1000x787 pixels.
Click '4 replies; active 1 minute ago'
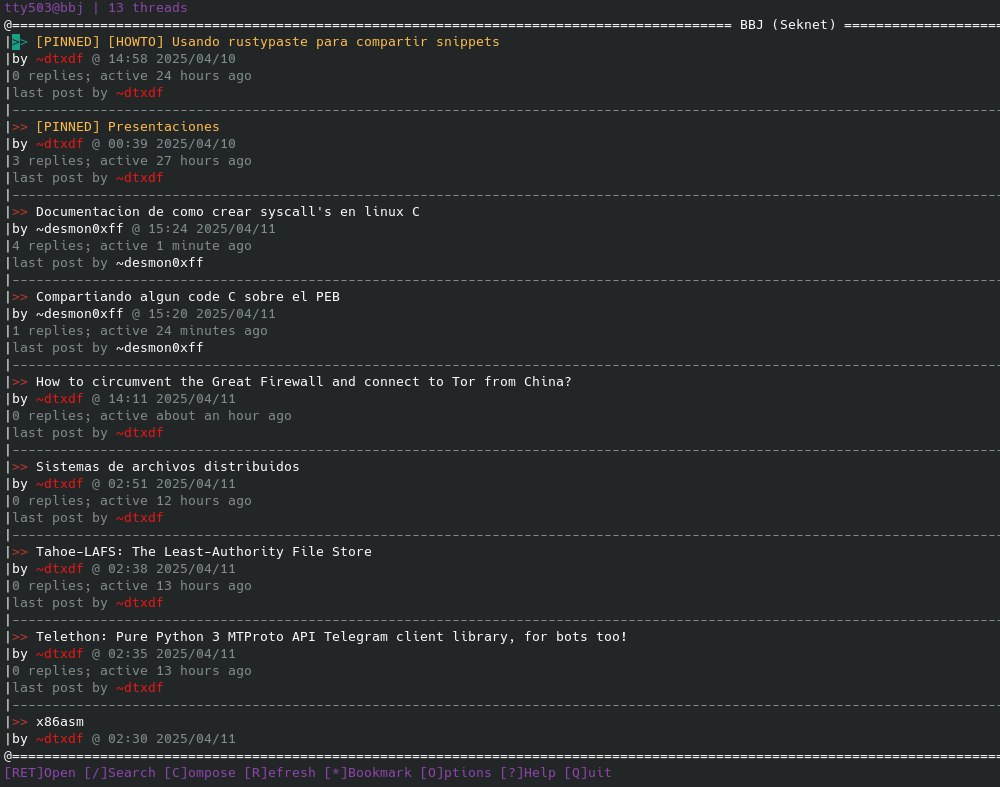[x=132, y=246]
